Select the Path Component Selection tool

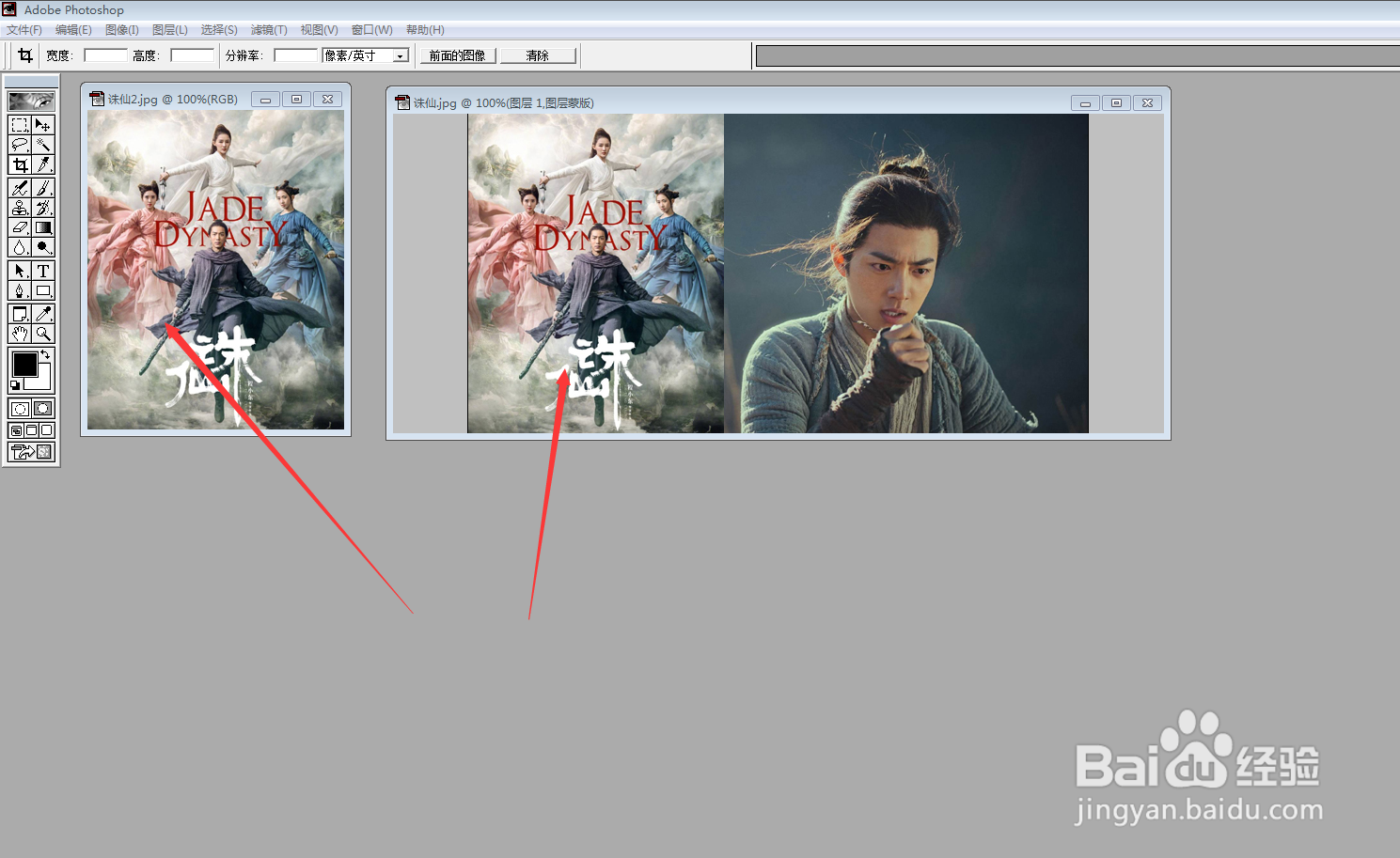[x=20, y=271]
